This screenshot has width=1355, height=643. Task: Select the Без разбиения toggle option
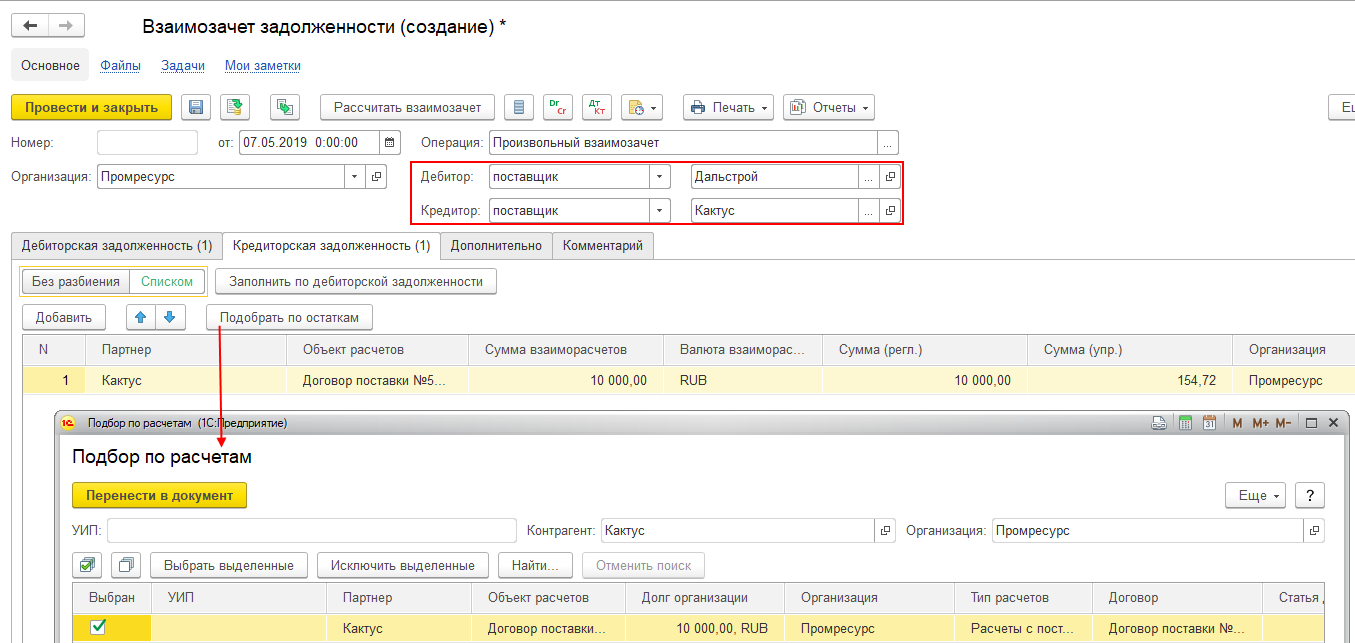point(76,282)
